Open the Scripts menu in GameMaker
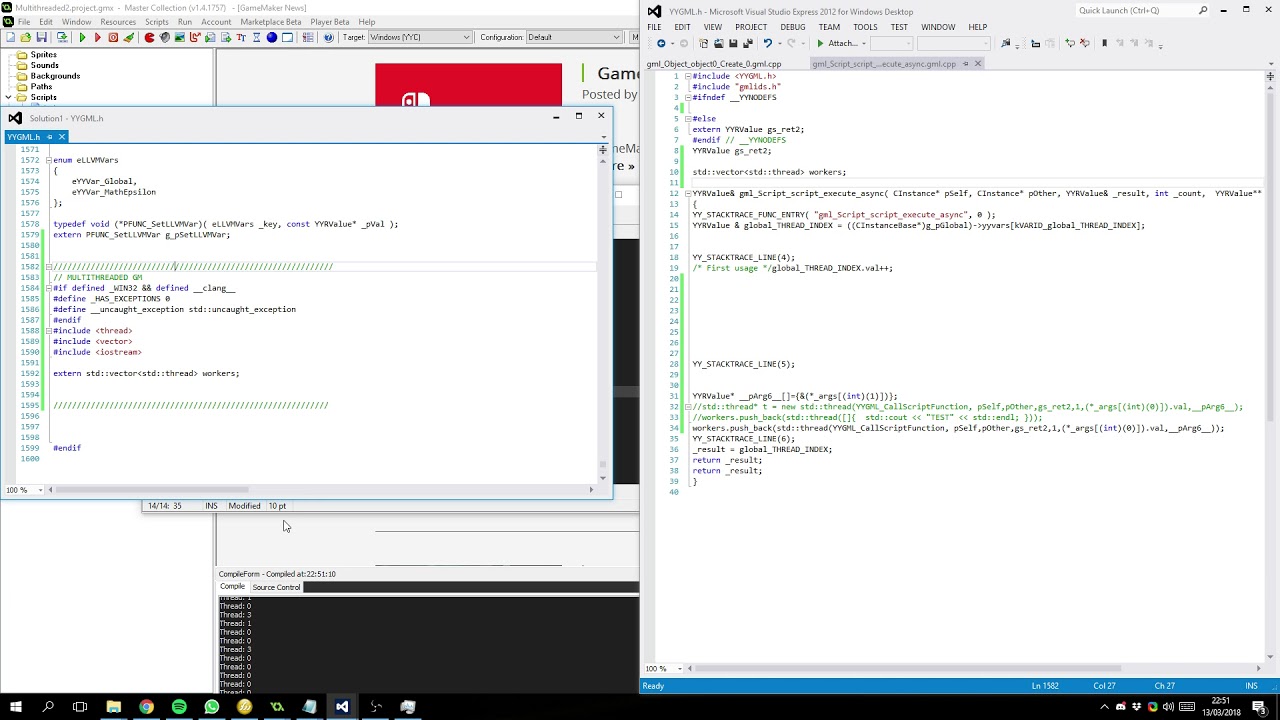 pos(157,22)
